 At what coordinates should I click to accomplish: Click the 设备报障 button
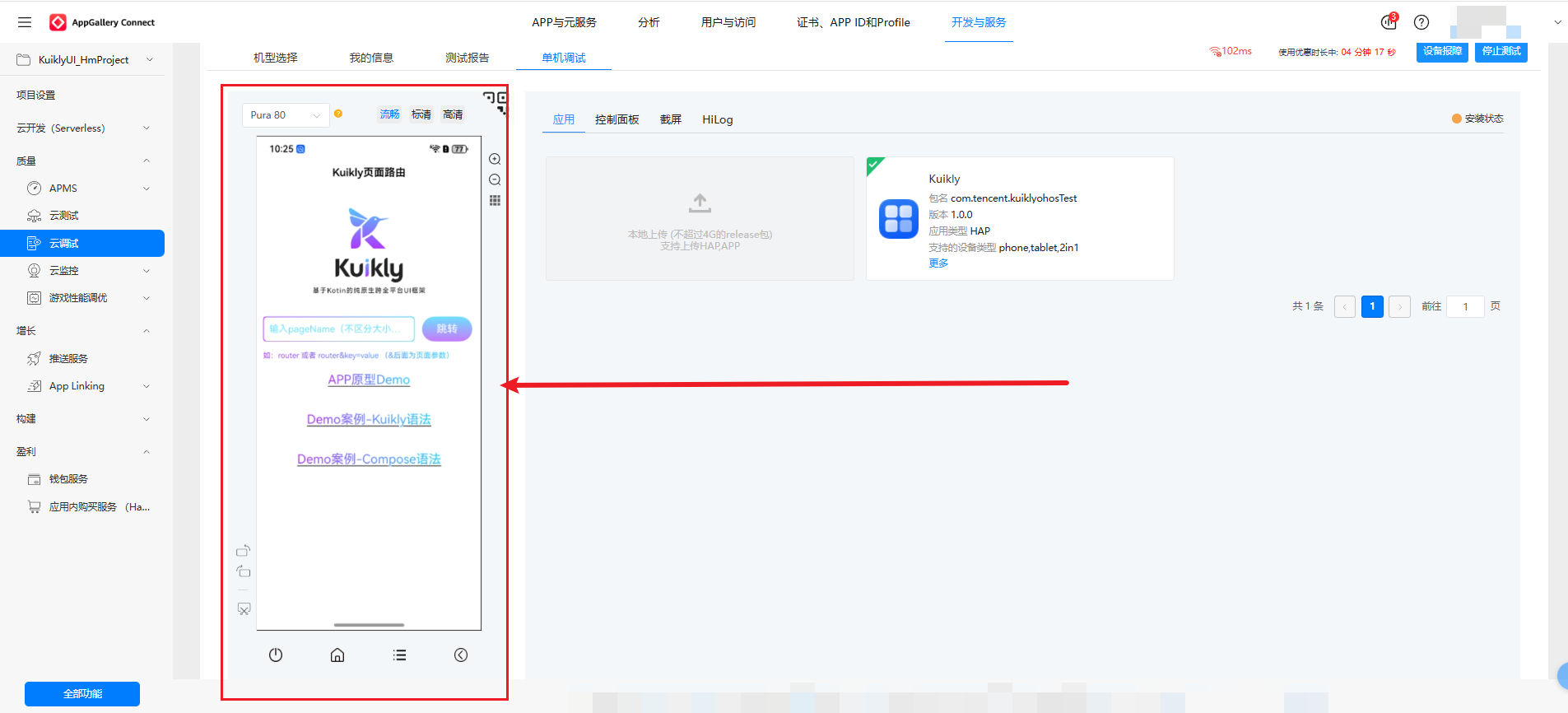(1442, 51)
